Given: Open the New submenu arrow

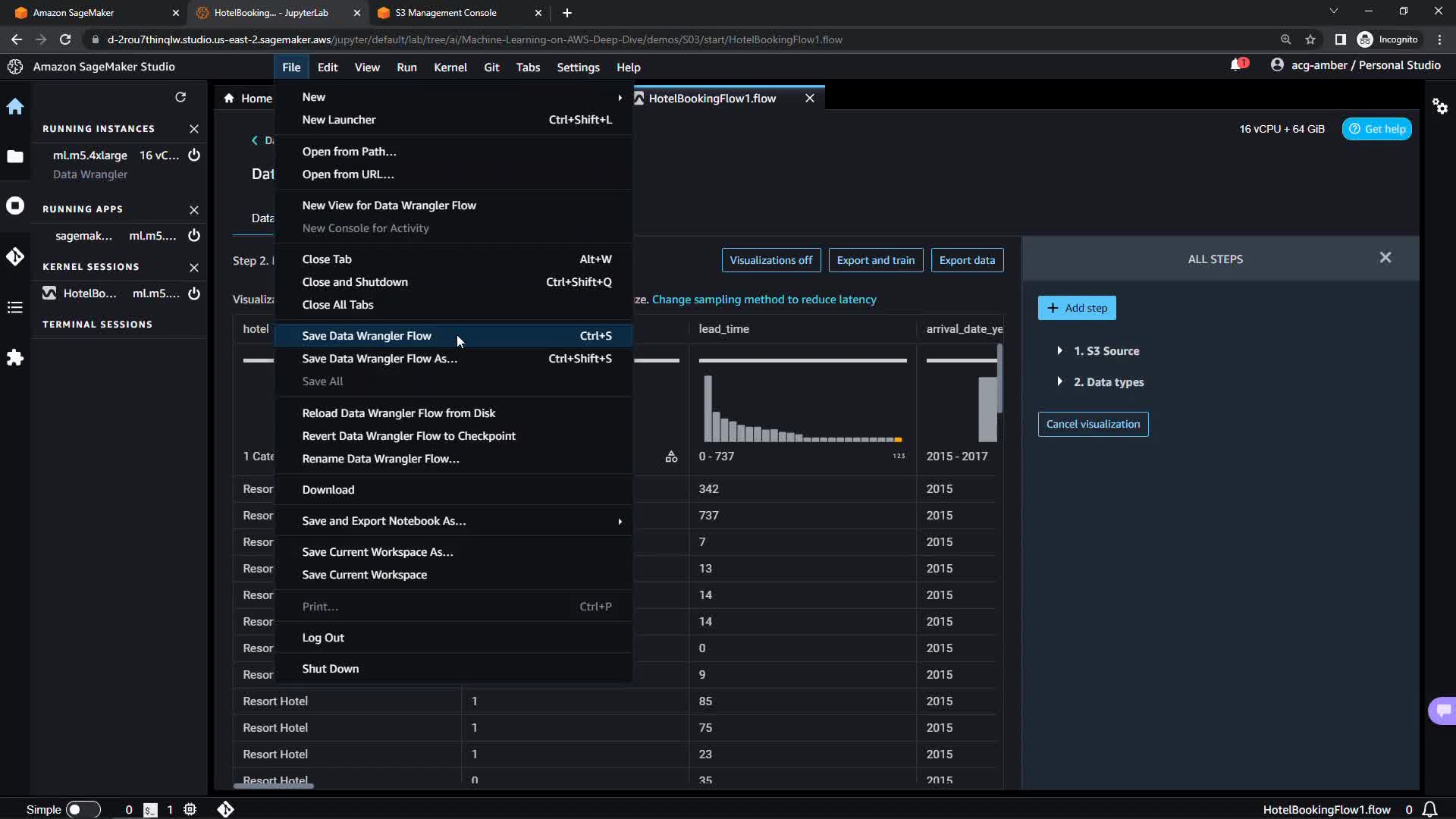Looking at the screenshot, I should pos(620,97).
